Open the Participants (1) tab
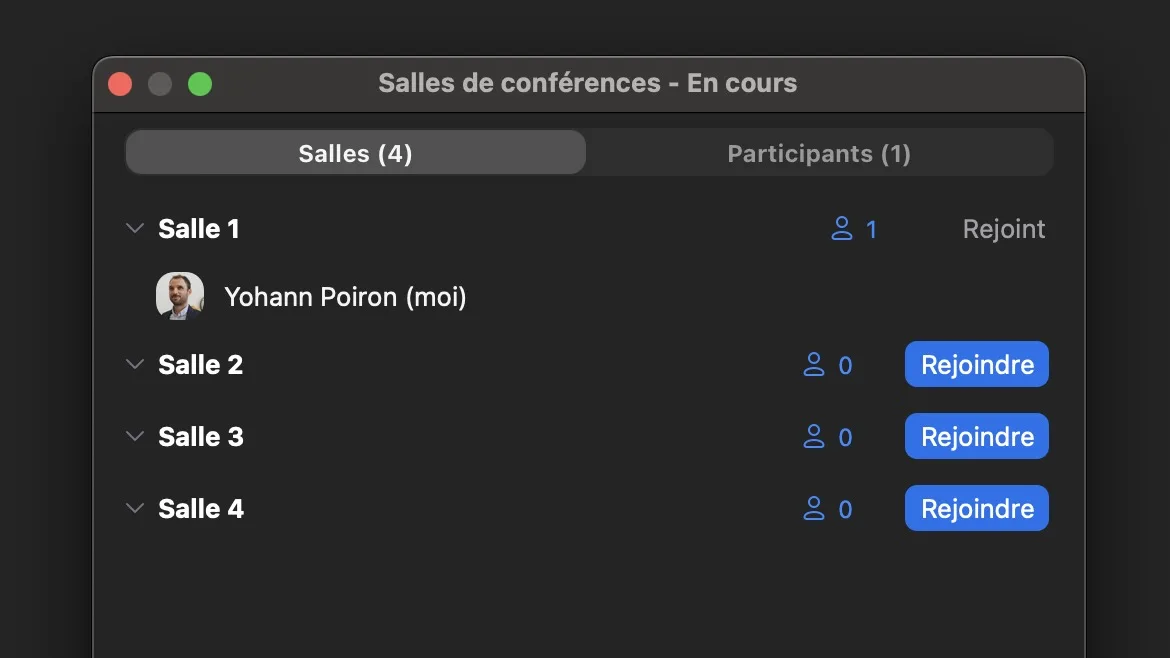The image size is (1170, 658). pos(819,153)
